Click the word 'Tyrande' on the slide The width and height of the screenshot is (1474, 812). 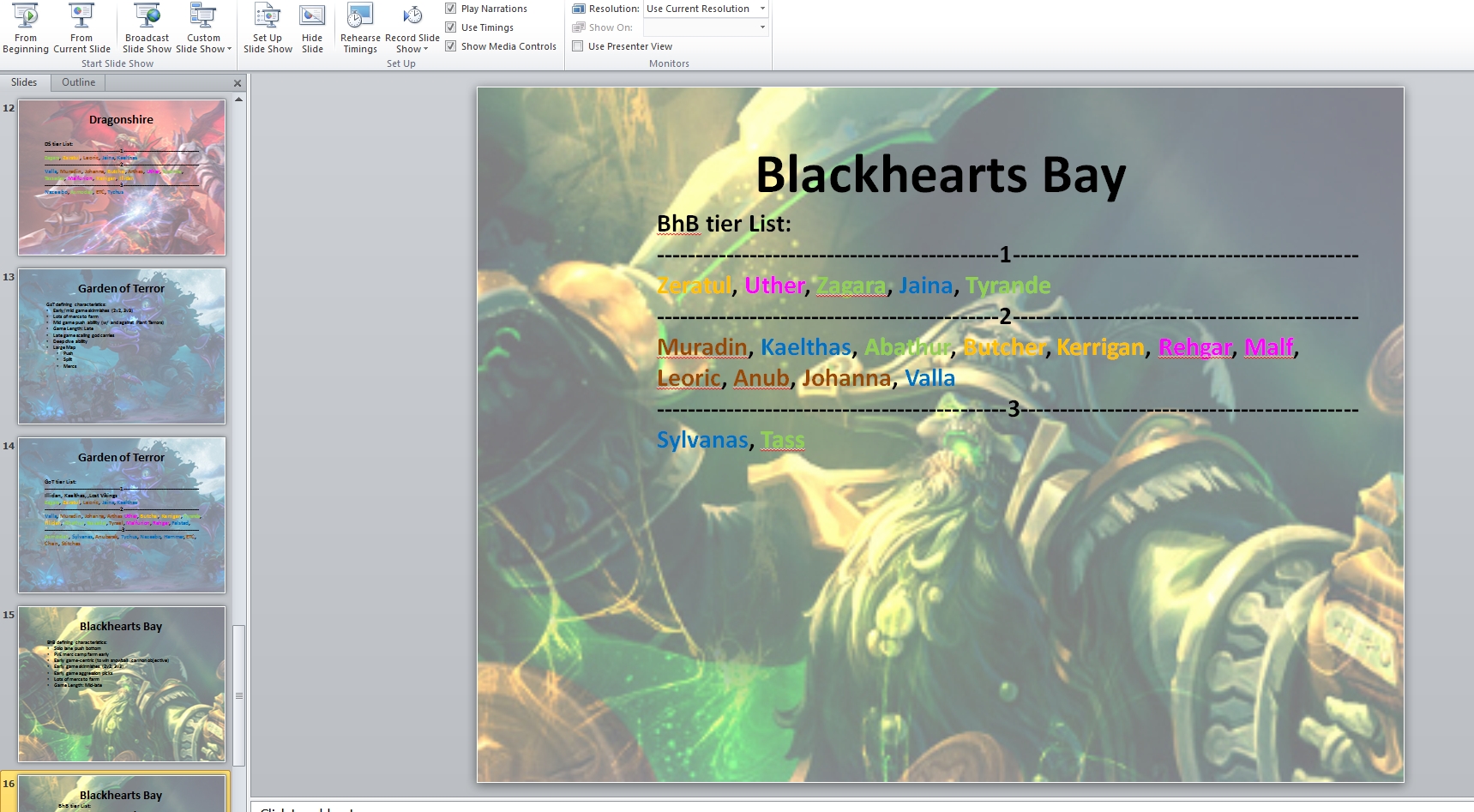click(x=1008, y=286)
